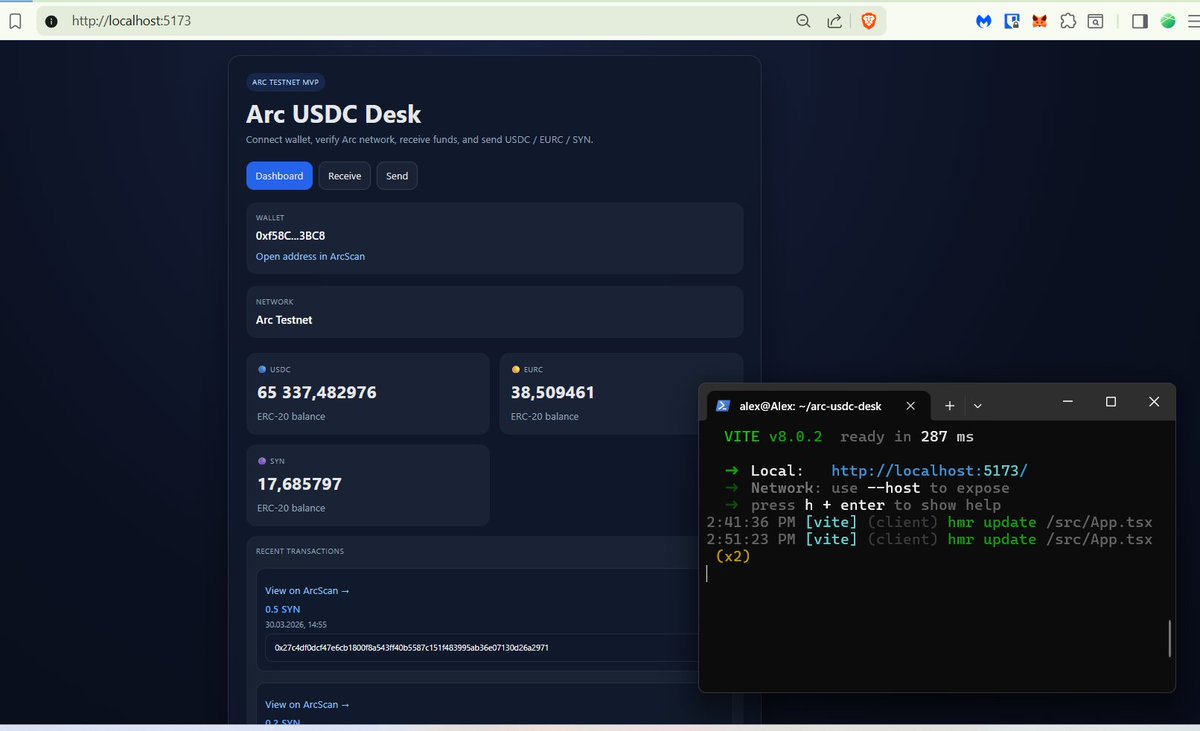This screenshot has height=731, width=1200.
Task: Click RECENT TRANSACTIONS heading
Action: coord(300,551)
